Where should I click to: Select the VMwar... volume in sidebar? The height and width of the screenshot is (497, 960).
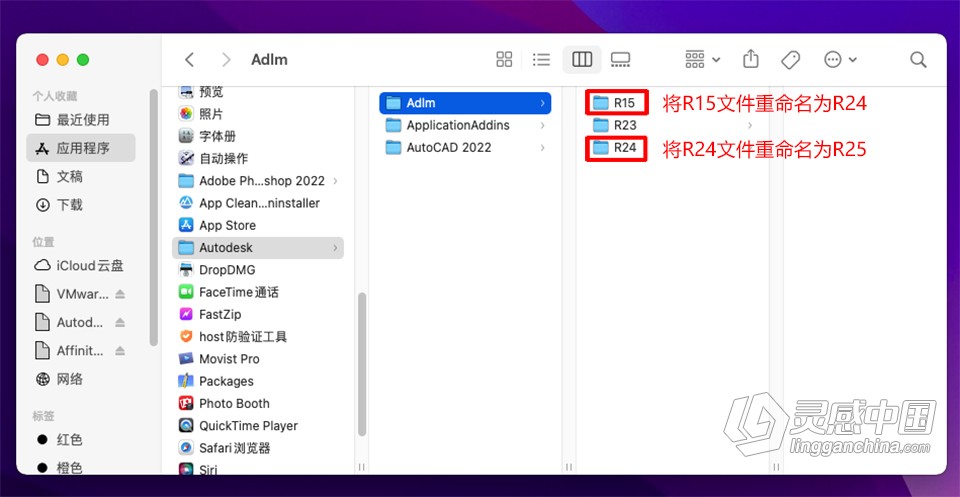[x=72, y=294]
